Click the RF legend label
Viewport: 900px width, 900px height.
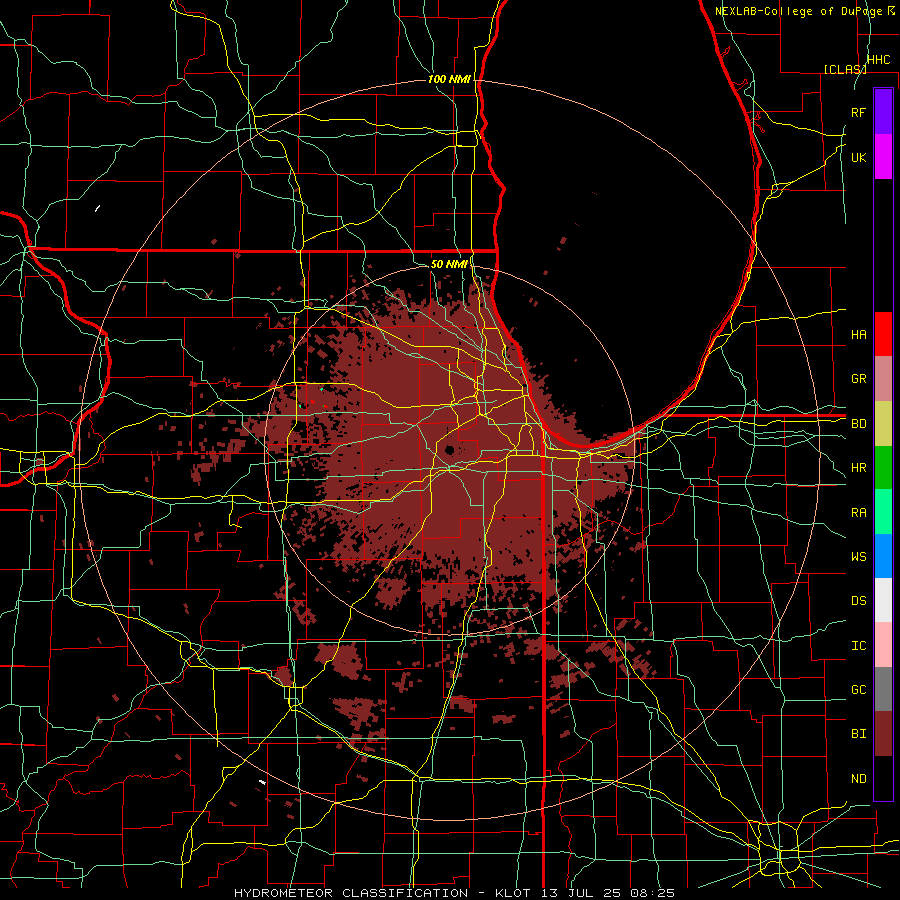coord(858,112)
